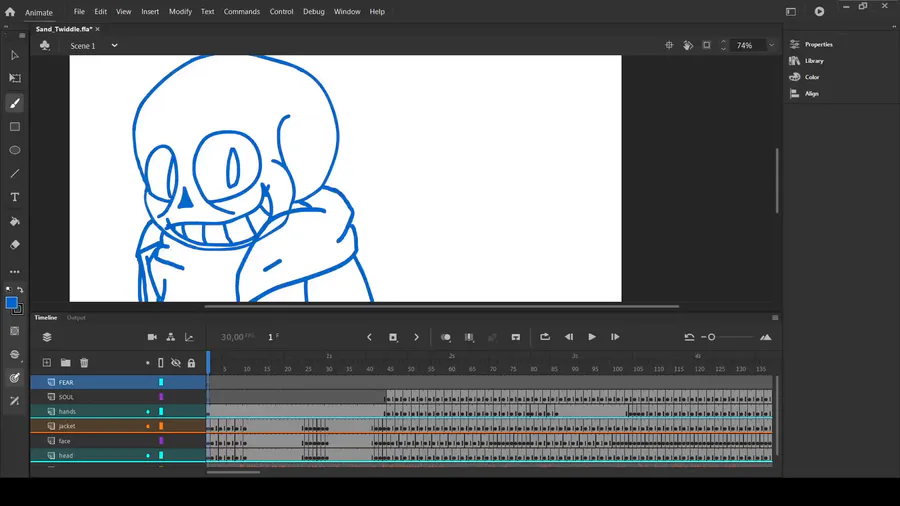Screen dimensions: 900x506
Task: Add a camera in timeline
Action: pyautogui.click(x=152, y=337)
